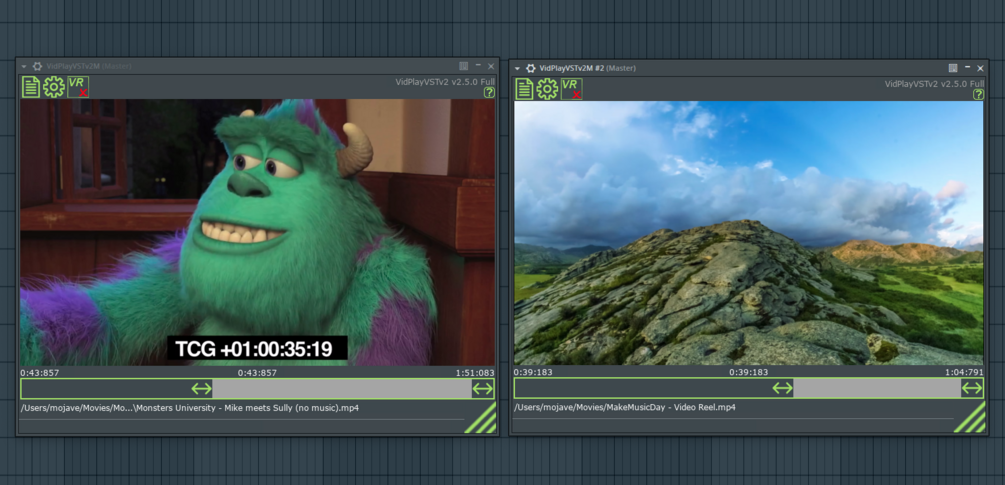The width and height of the screenshot is (1005, 485).
Task: Click end range handle in Monsters University timeline
Action: pos(482,389)
